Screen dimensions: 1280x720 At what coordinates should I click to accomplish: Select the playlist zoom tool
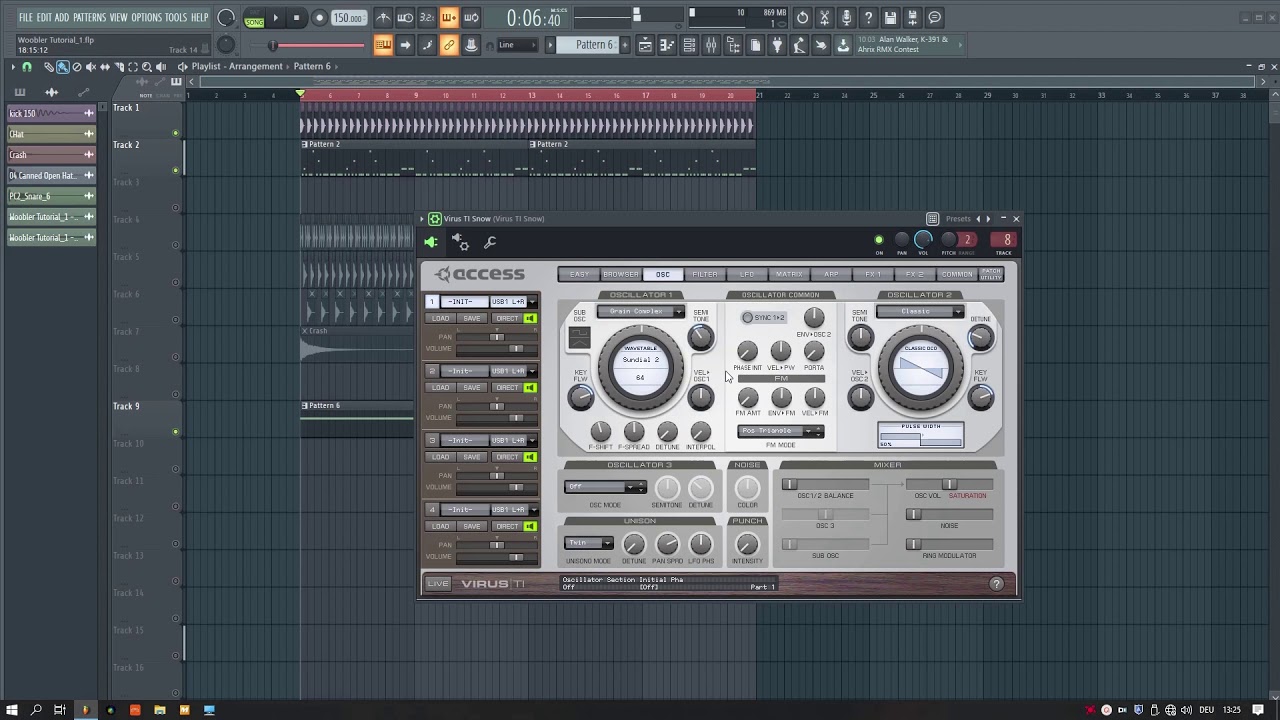[x=147, y=67]
